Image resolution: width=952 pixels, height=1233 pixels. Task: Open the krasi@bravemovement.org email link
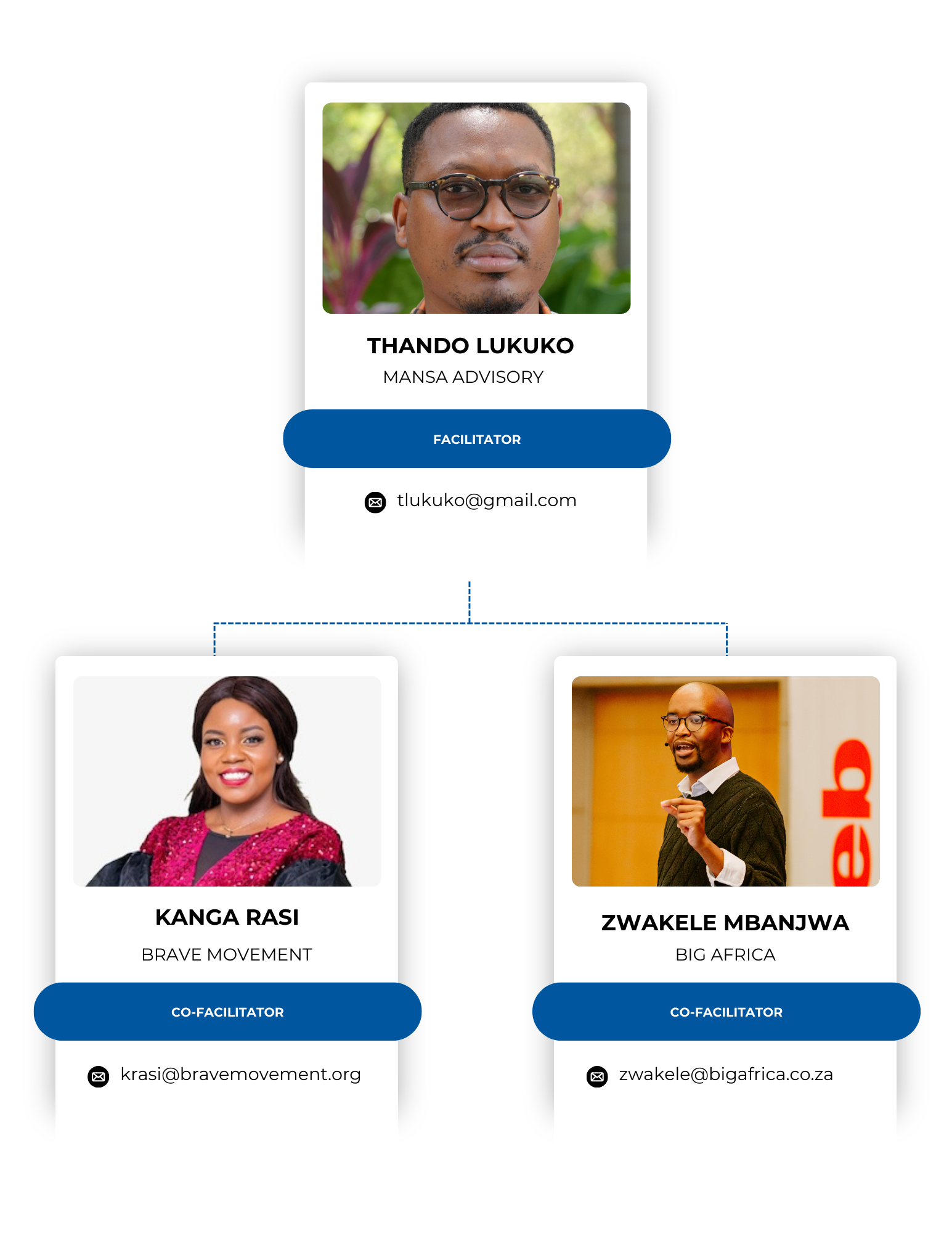240,1075
